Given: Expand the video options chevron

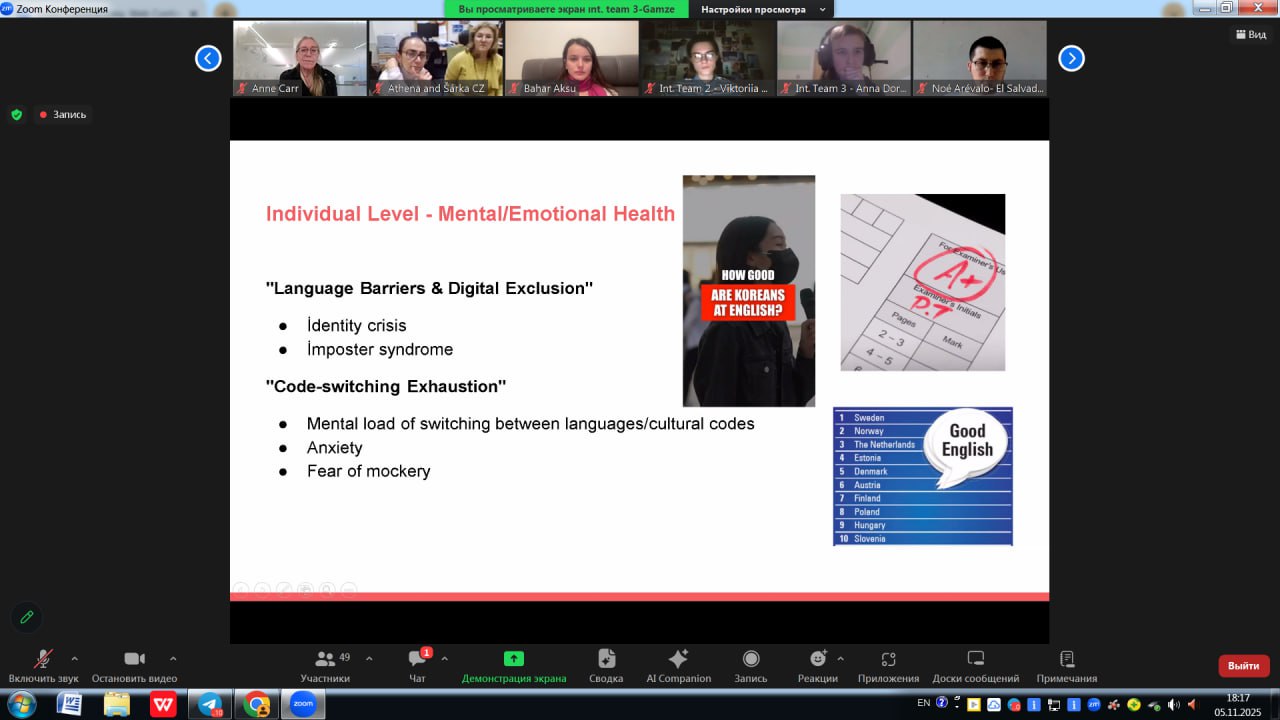Looking at the screenshot, I should click(173, 659).
